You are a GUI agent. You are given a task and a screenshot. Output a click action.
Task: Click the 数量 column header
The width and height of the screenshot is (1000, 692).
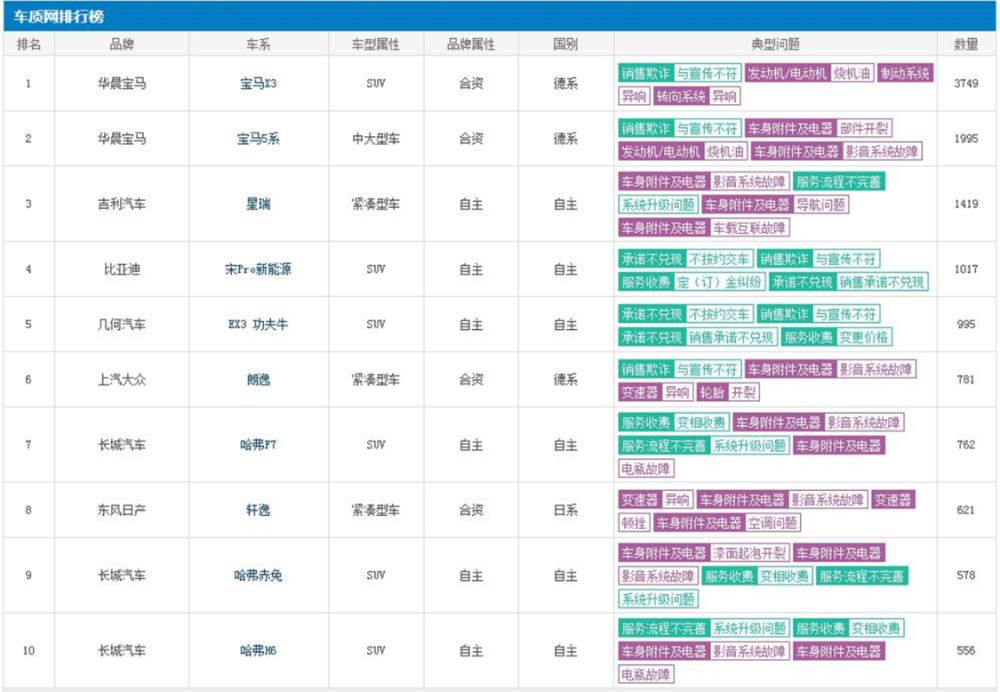point(966,44)
